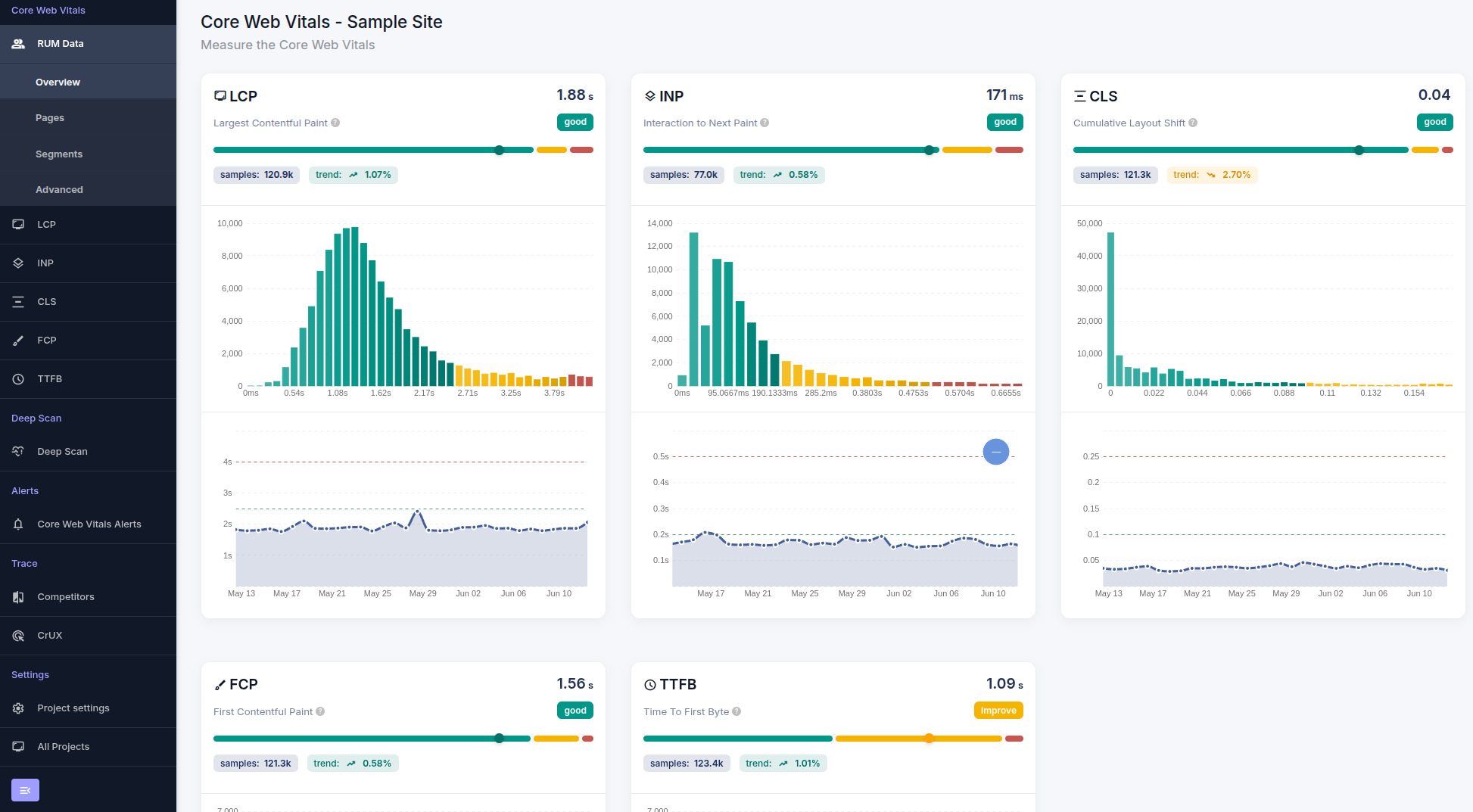Click the TTFB improve status badge

click(998, 711)
